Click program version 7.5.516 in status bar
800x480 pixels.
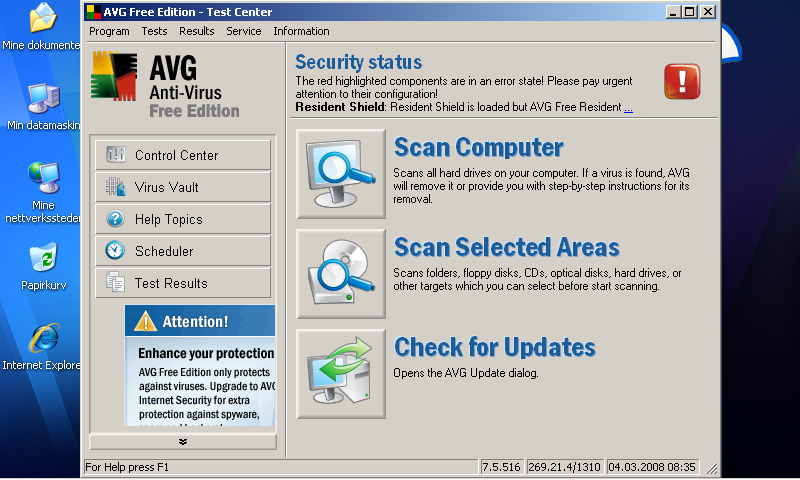point(501,467)
